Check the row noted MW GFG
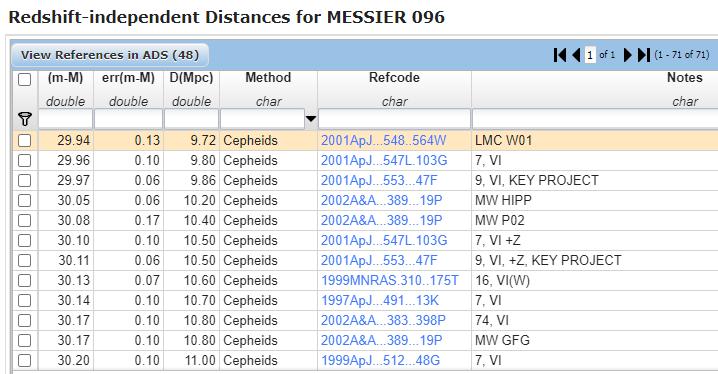Viewport: 718px width, 374px height. coord(24,341)
